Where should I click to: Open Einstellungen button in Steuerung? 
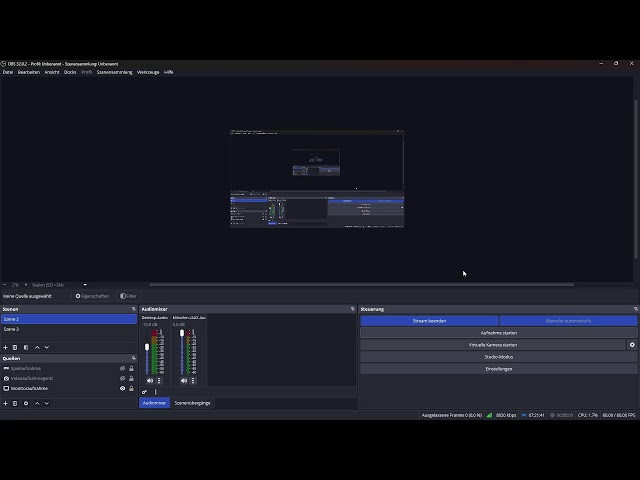click(499, 369)
